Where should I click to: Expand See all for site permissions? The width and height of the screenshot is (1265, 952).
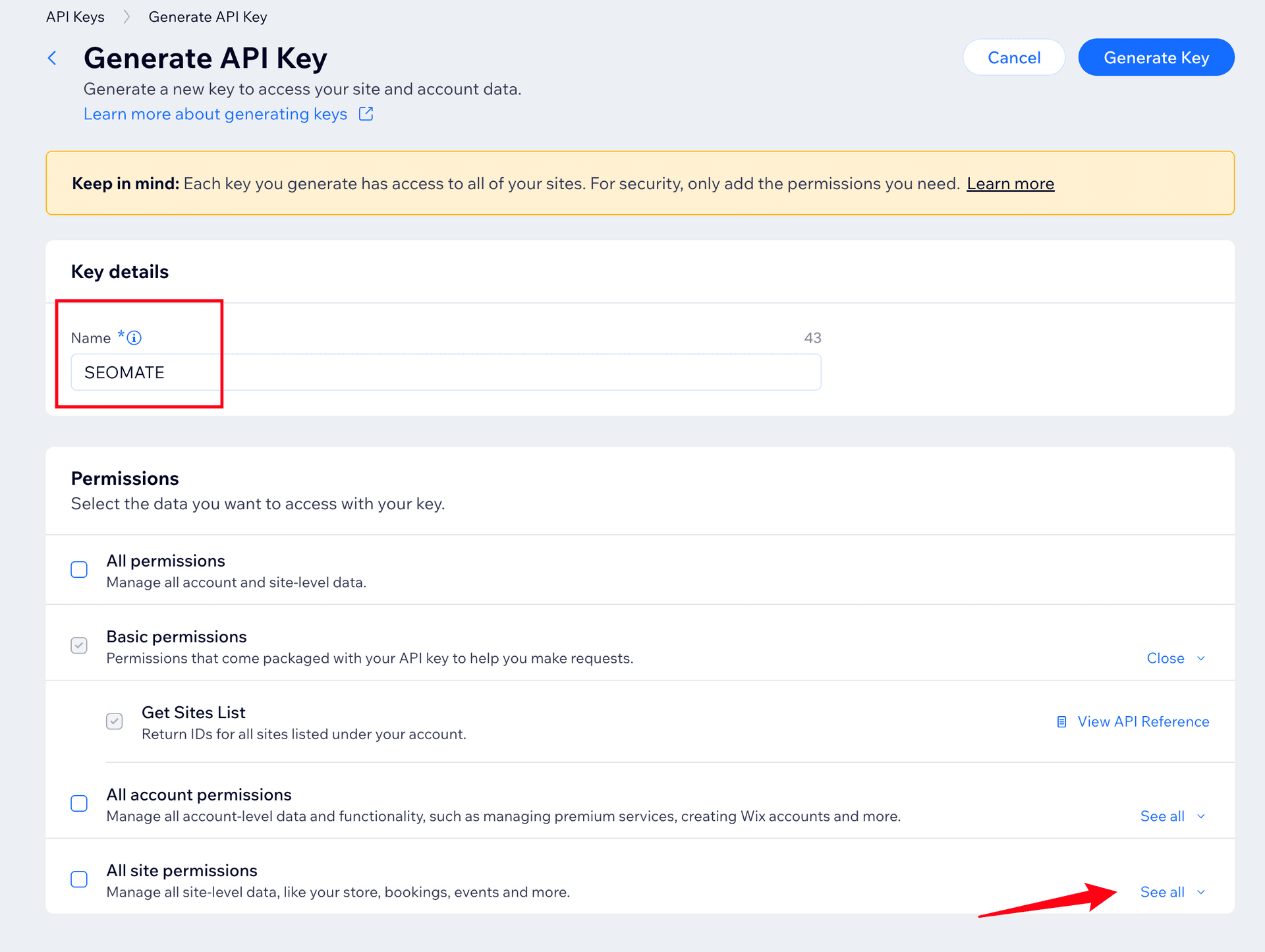coord(1163,891)
